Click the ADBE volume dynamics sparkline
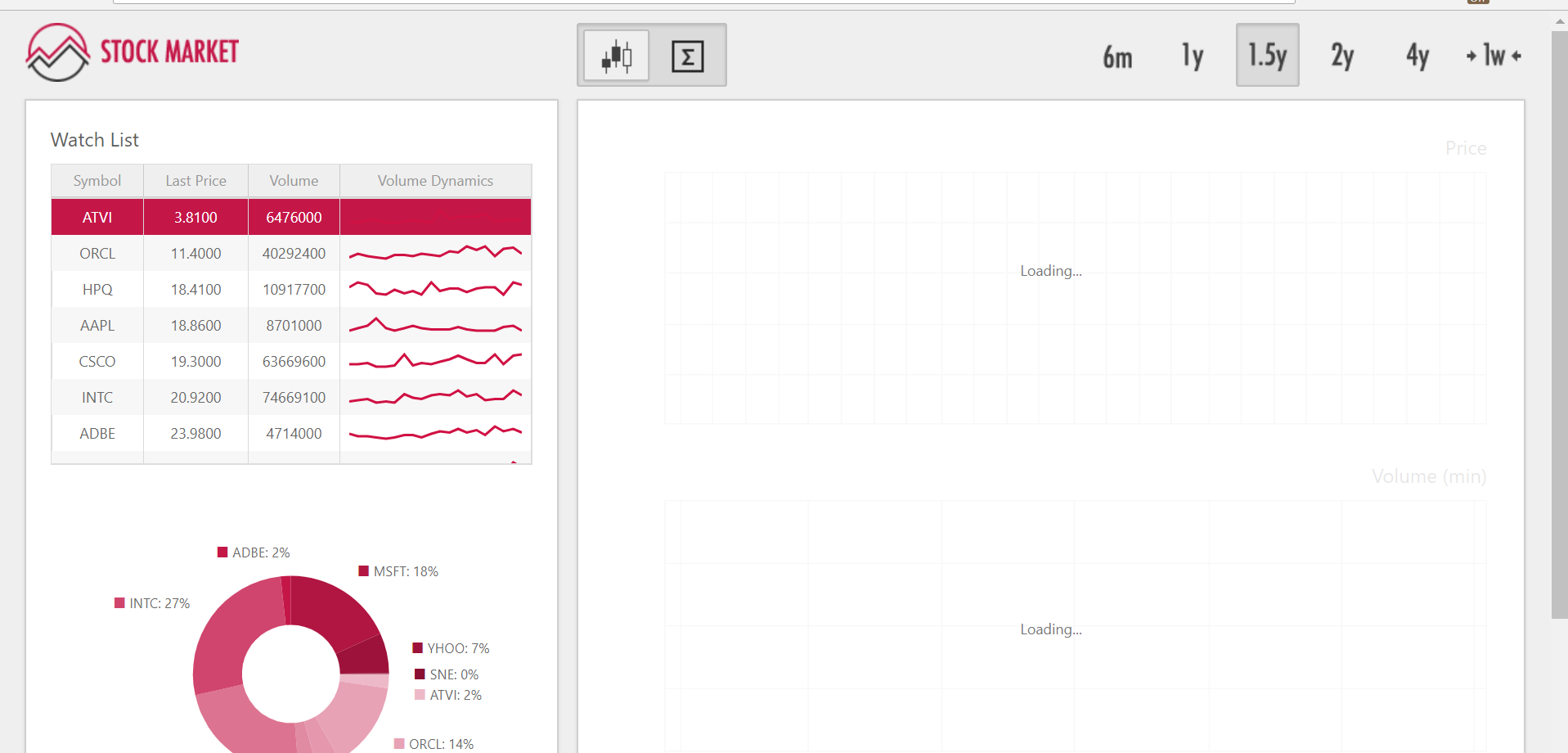1568x753 pixels. tap(435, 432)
